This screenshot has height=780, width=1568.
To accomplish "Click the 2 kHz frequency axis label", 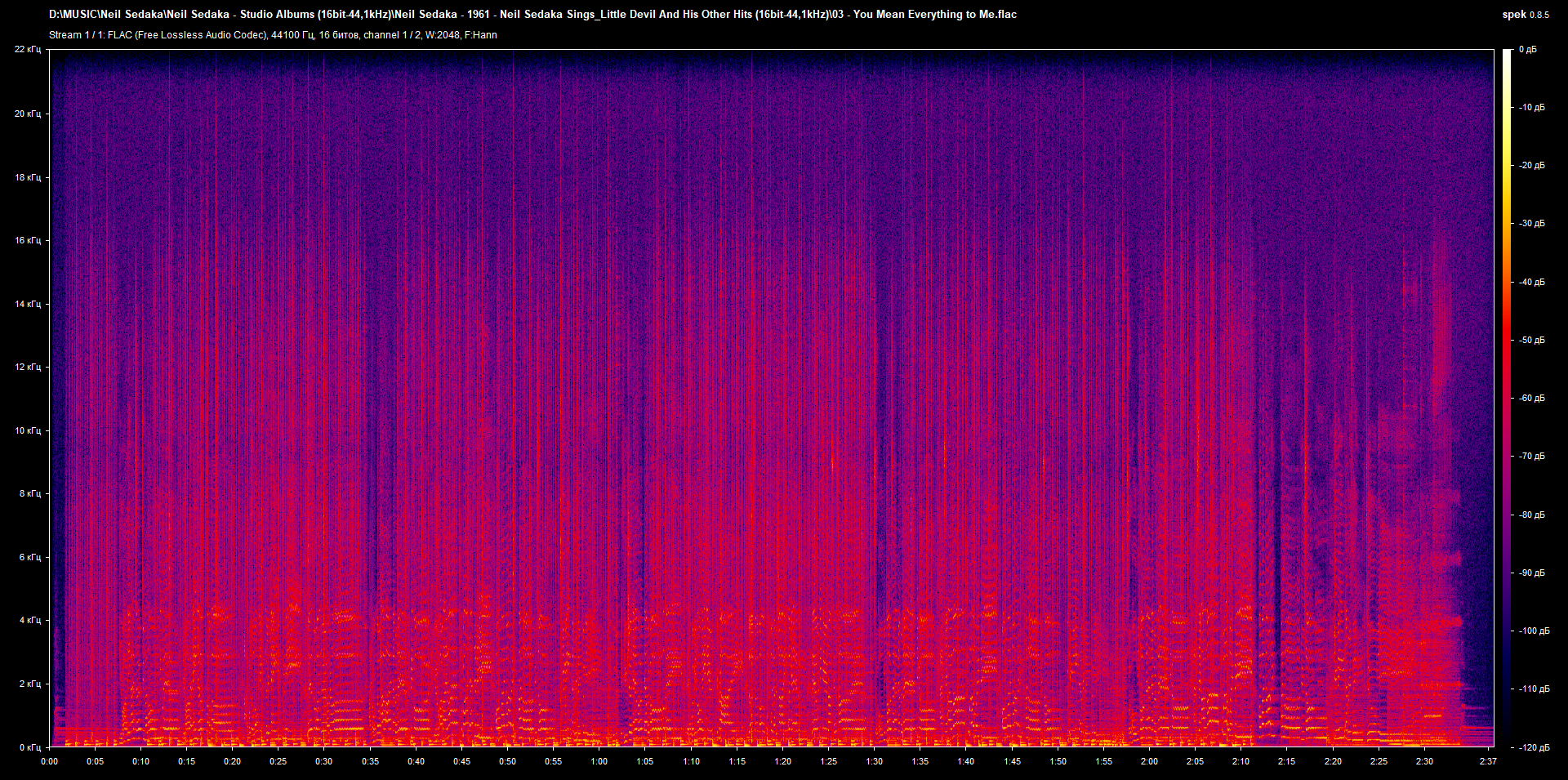I will click(x=30, y=684).
